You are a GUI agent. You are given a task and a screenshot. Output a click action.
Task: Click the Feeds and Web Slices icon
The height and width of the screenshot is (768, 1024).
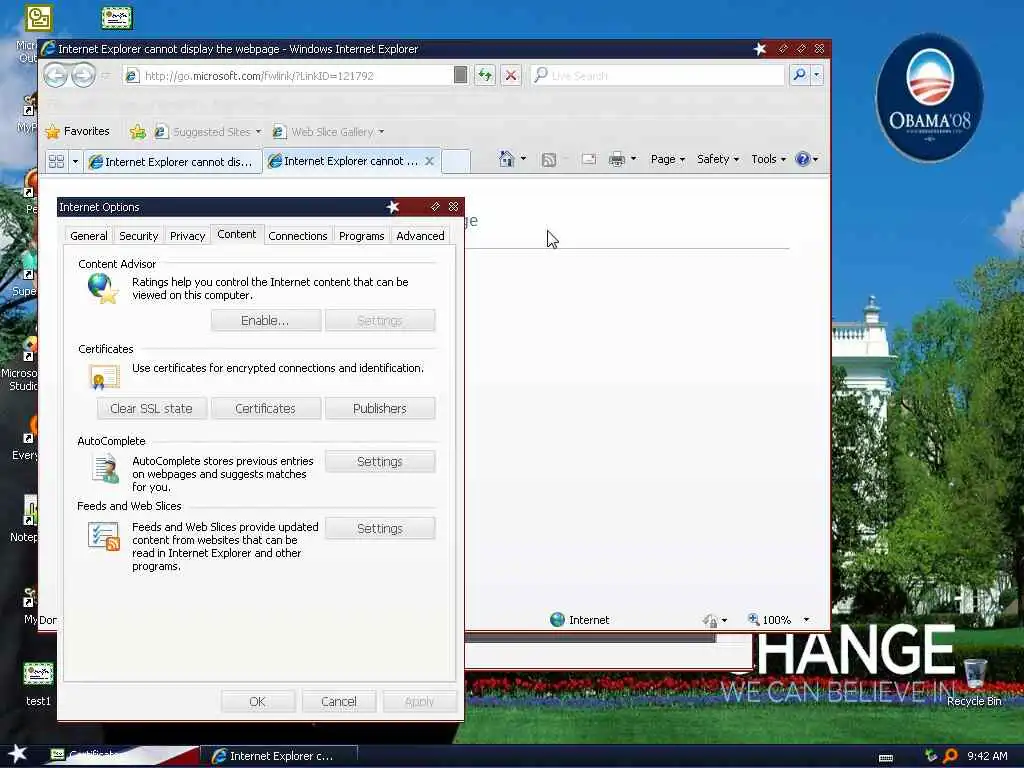click(104, 537)
